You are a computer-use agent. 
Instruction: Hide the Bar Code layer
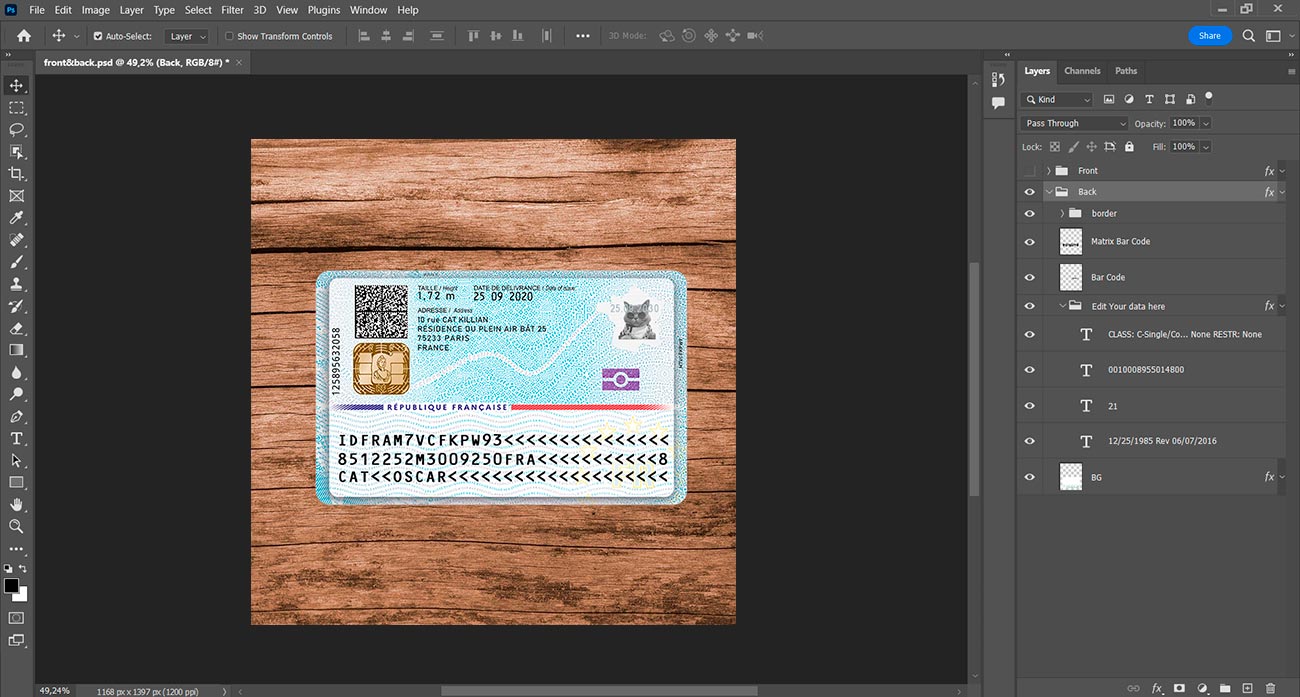[1030, 277]
